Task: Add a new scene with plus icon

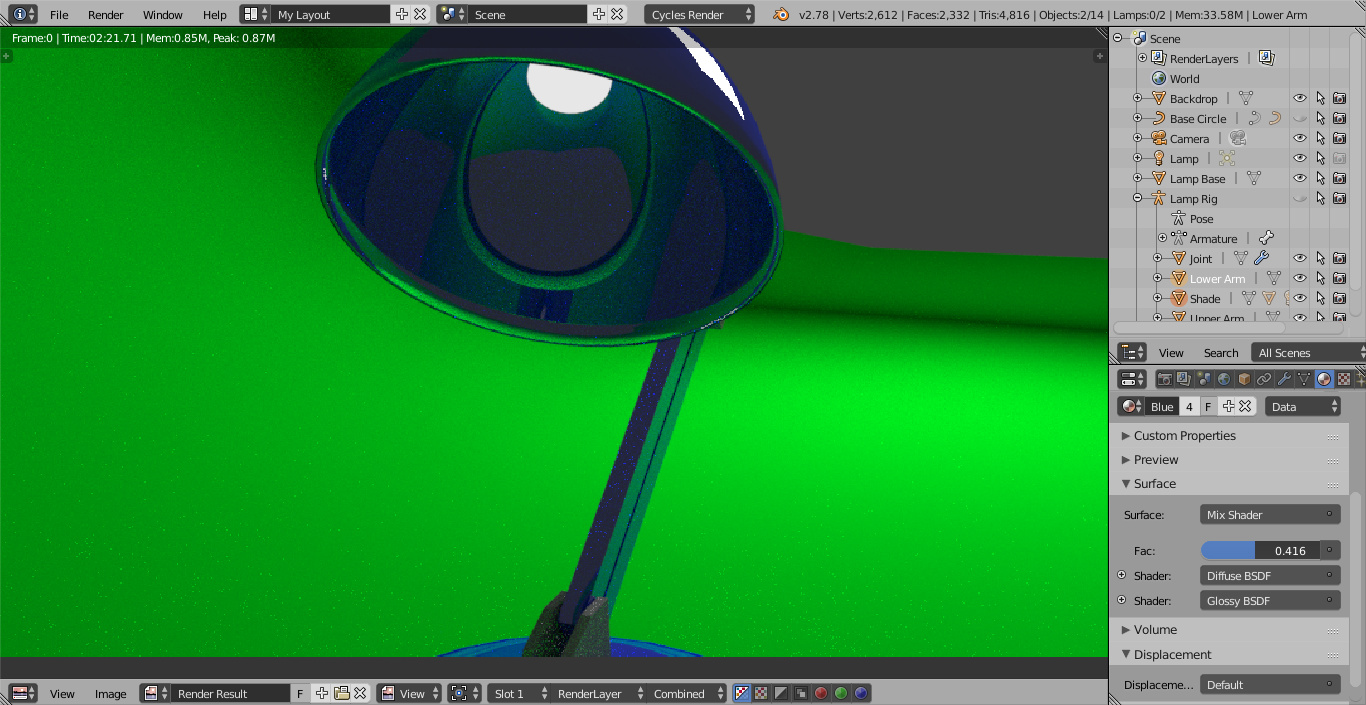Action: click(598, 15)
